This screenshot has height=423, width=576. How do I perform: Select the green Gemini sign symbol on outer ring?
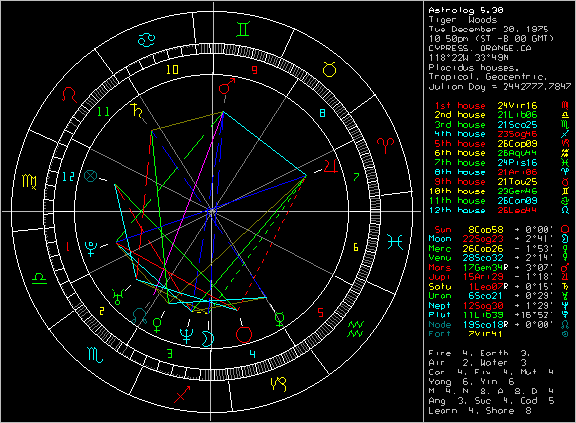coord(243,29)
